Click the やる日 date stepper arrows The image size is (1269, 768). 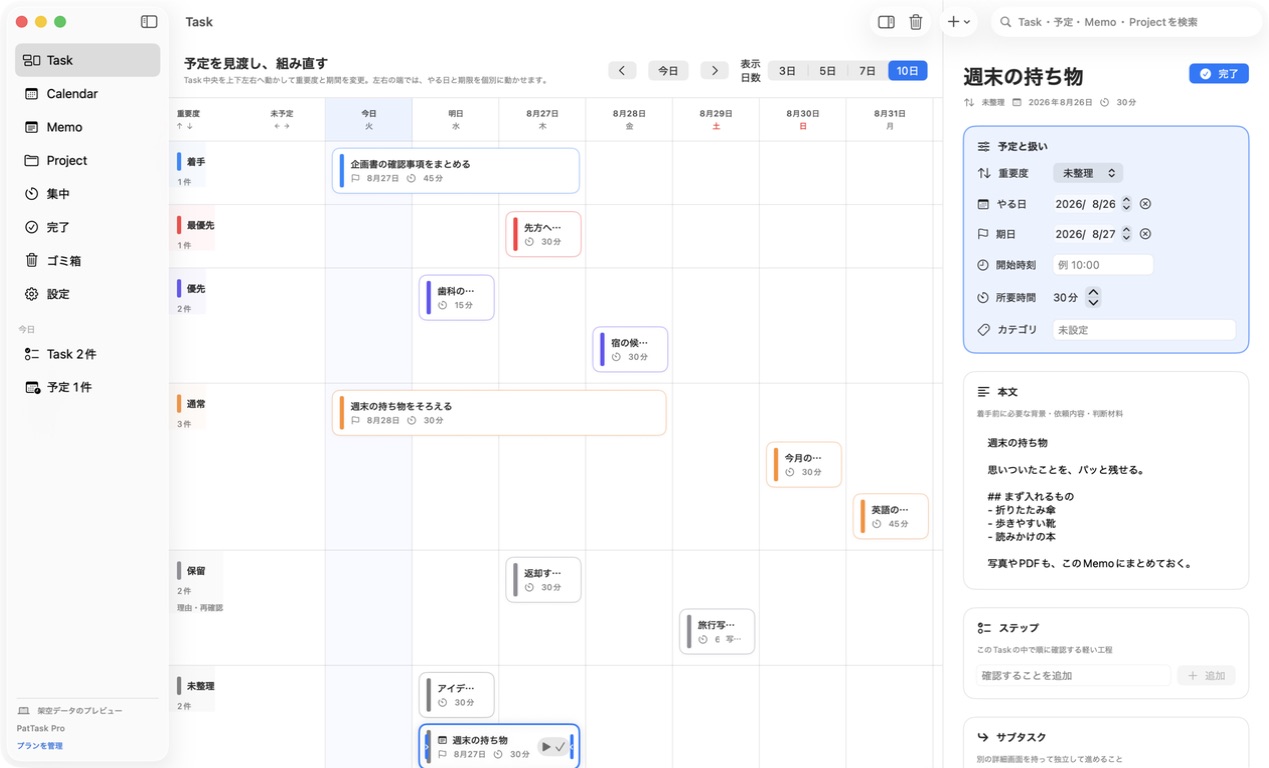tap(1126, 204)
